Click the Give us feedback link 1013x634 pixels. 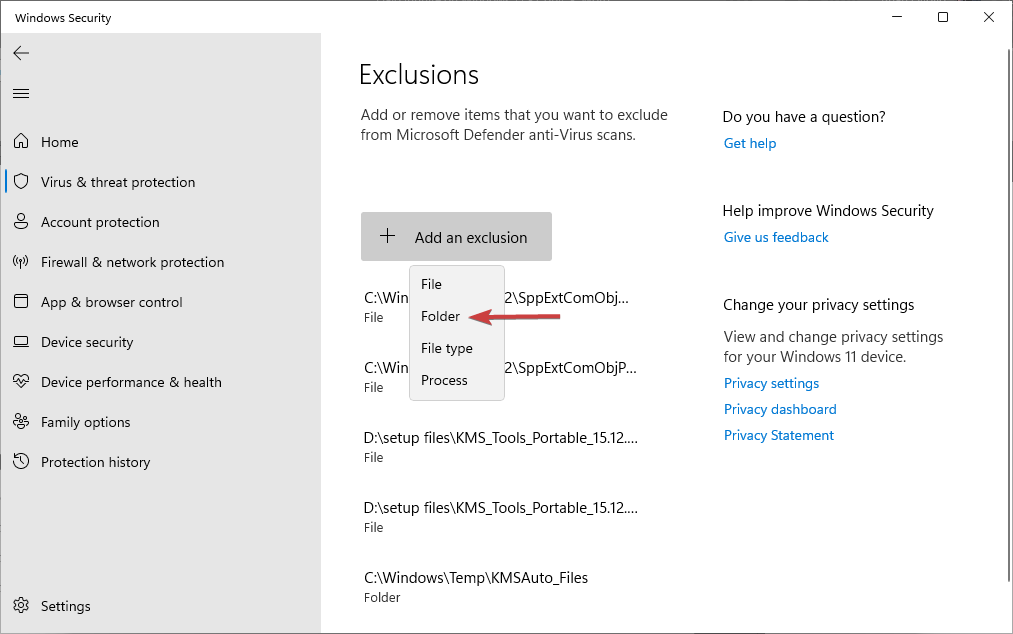(776, 237)
